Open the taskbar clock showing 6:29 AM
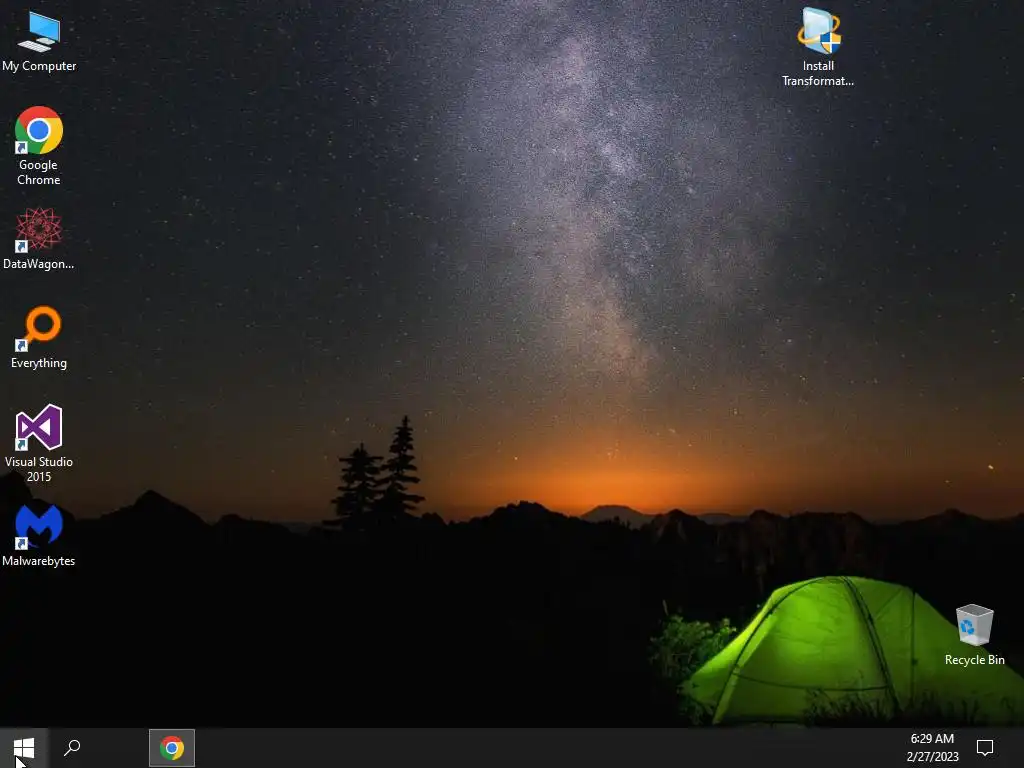1024x768 pixels. pos(932,748)
